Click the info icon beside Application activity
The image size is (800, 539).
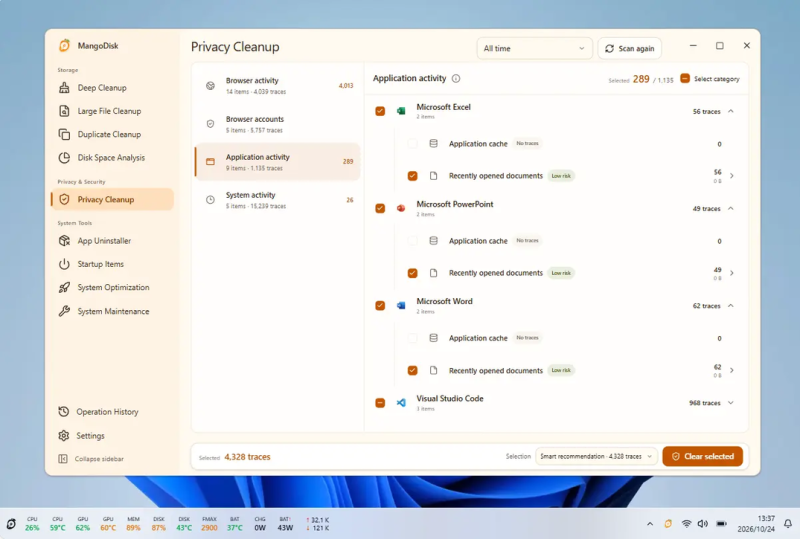456,79
